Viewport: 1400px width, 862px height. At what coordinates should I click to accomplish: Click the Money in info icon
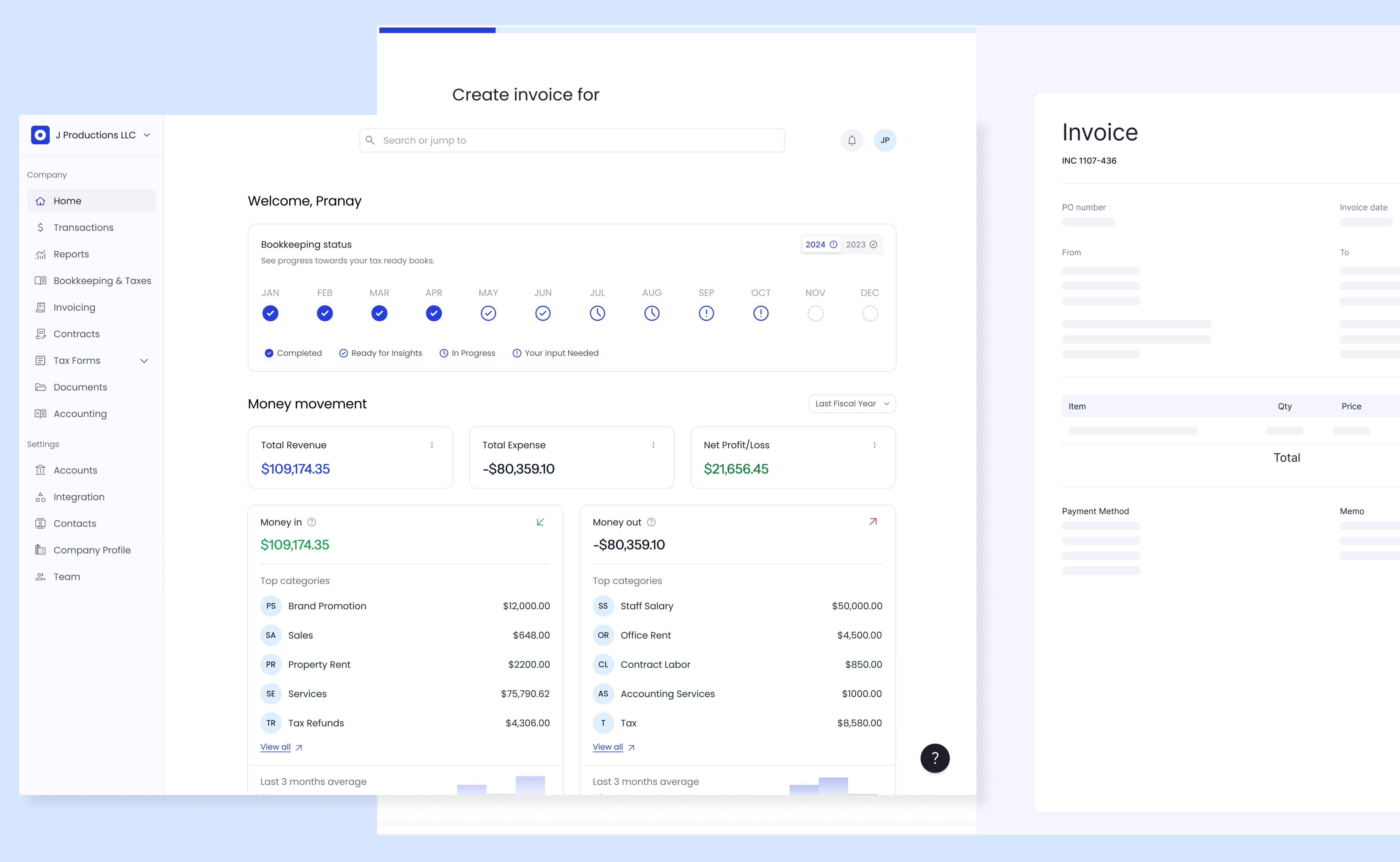click(312, 522)
